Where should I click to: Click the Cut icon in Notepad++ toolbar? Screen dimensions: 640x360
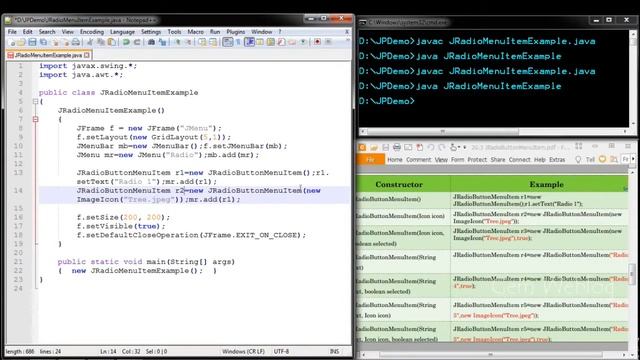point(90,42)
